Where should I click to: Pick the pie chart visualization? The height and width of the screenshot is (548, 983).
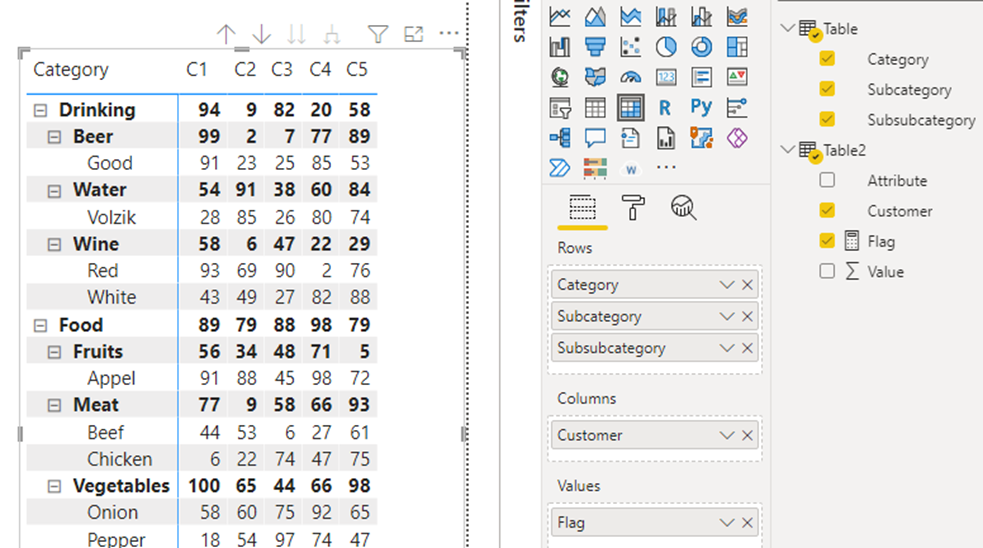666,46
